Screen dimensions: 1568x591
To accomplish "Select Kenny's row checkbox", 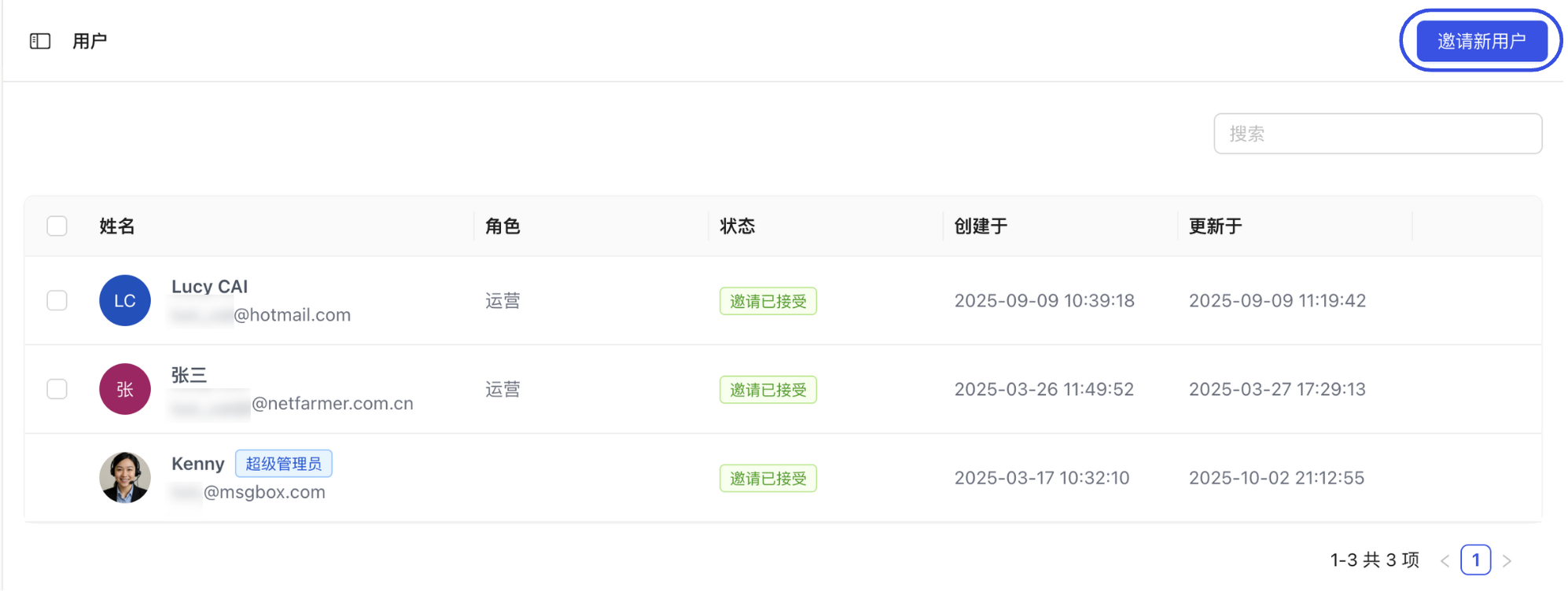I will click(57, 478).
